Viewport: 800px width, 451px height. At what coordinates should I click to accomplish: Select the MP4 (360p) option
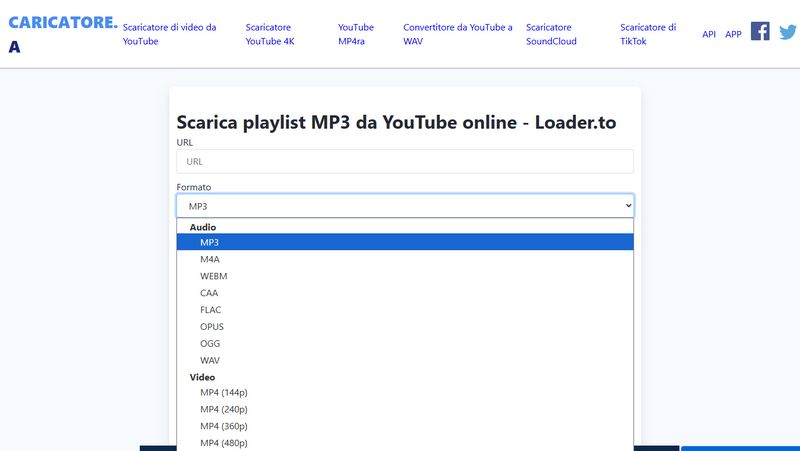[405, 426]
